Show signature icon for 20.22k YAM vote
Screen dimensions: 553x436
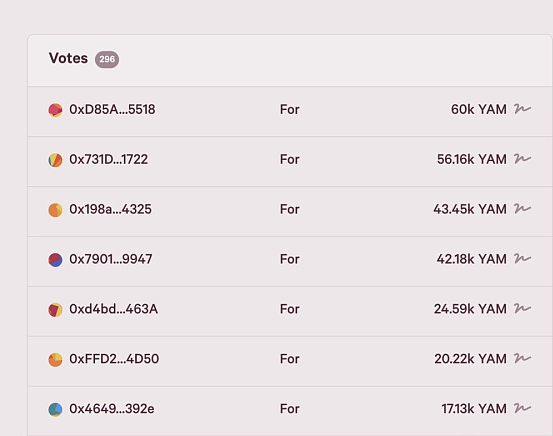522,358
